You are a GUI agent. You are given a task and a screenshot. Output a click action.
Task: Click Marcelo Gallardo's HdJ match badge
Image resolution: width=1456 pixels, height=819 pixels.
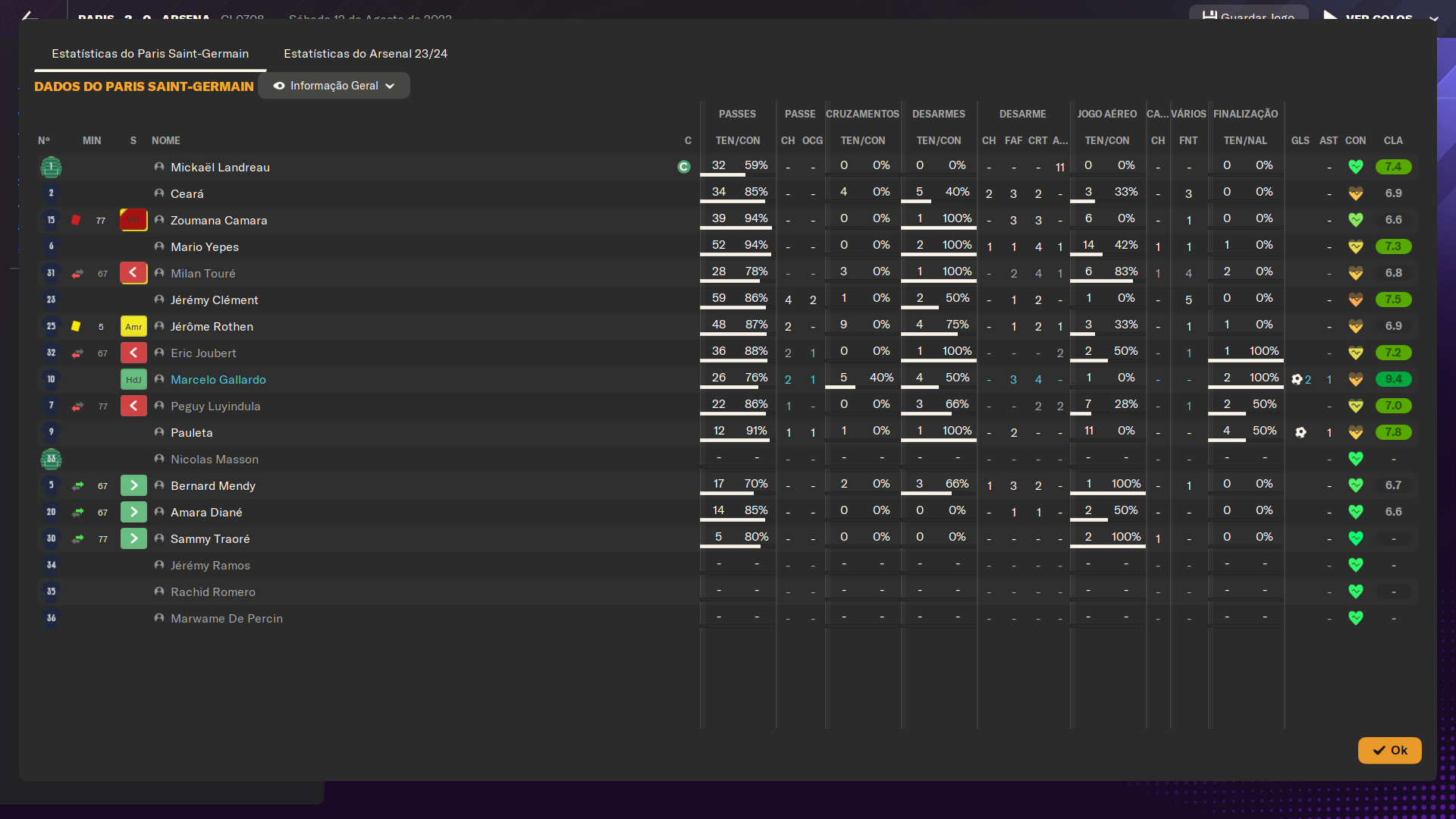click(x=133, y=380)
